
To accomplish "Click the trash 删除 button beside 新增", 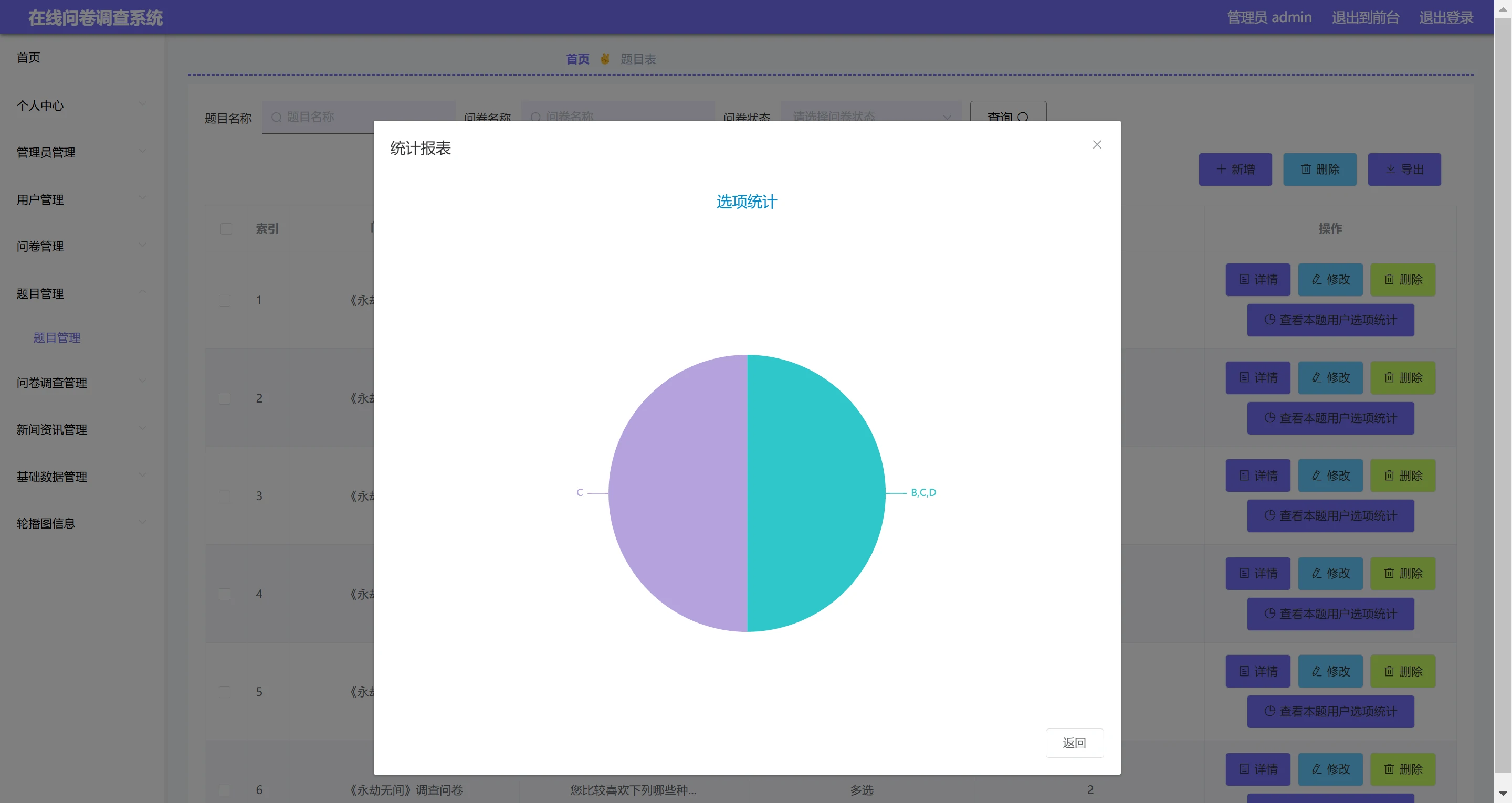I will pyautogui.click(x=1319, y=170).
